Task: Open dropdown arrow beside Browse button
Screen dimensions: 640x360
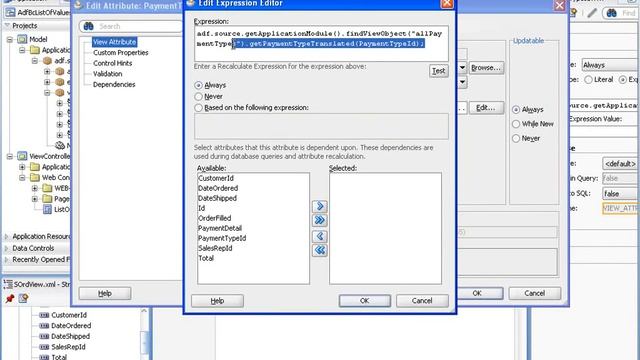Action: [462, 68]
